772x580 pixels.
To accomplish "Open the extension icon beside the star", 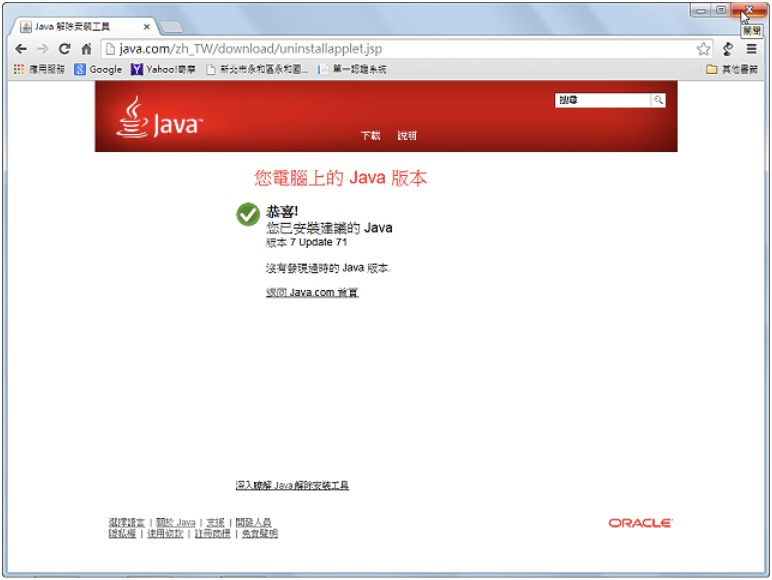I will pos(728,49).
